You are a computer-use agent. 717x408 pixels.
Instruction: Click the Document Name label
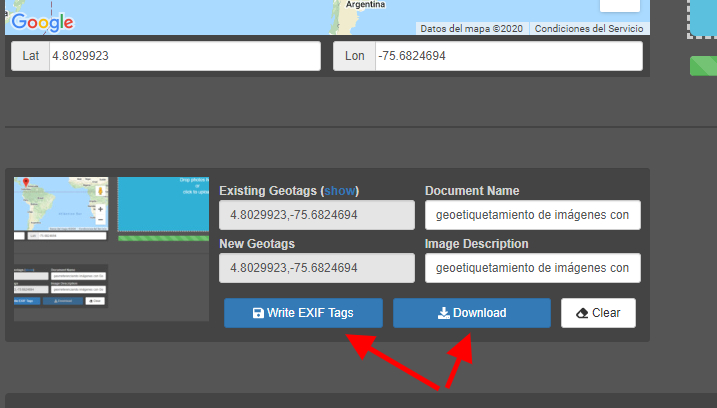[472, 191]
